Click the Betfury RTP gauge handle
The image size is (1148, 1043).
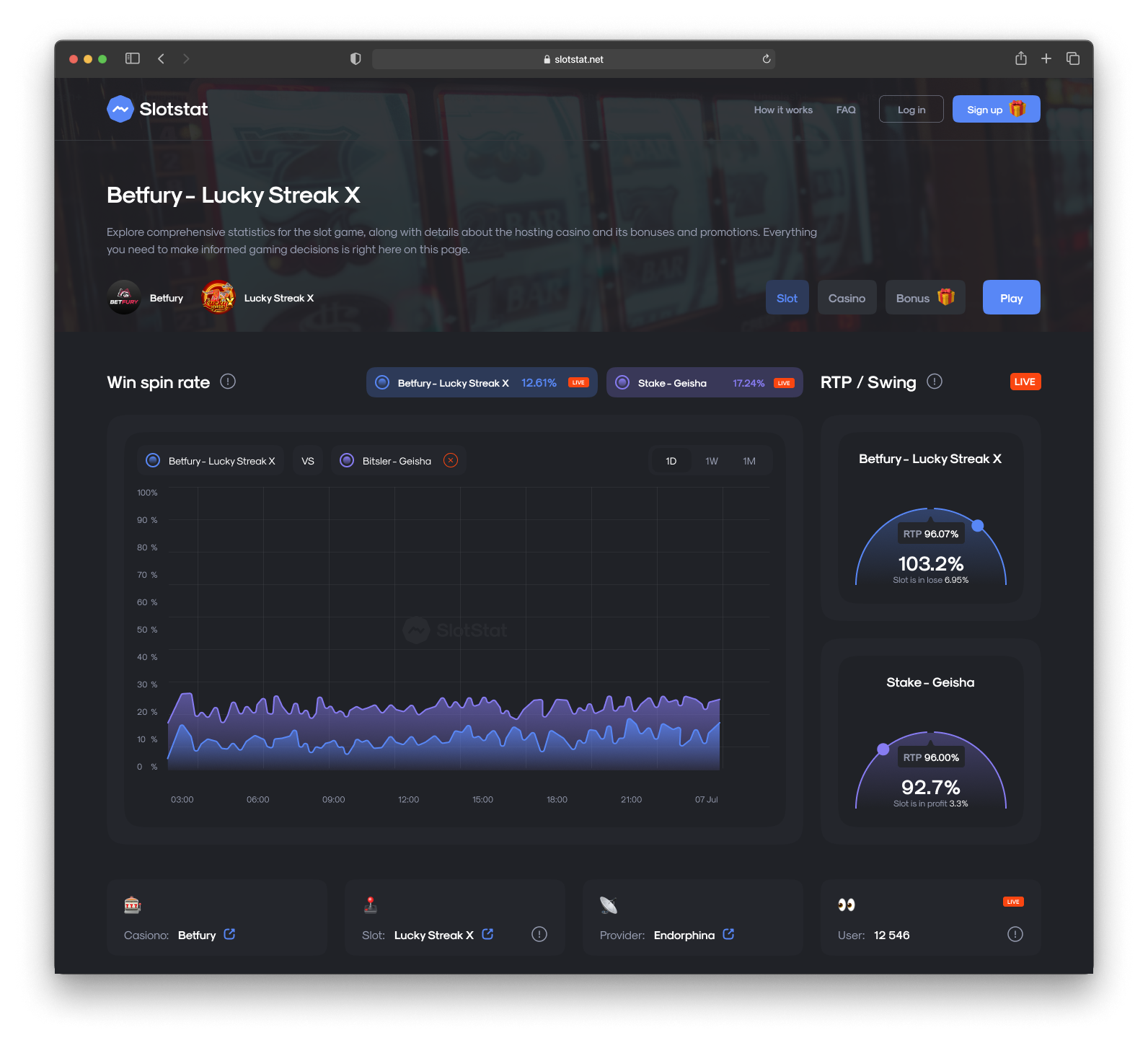point(978,526)
